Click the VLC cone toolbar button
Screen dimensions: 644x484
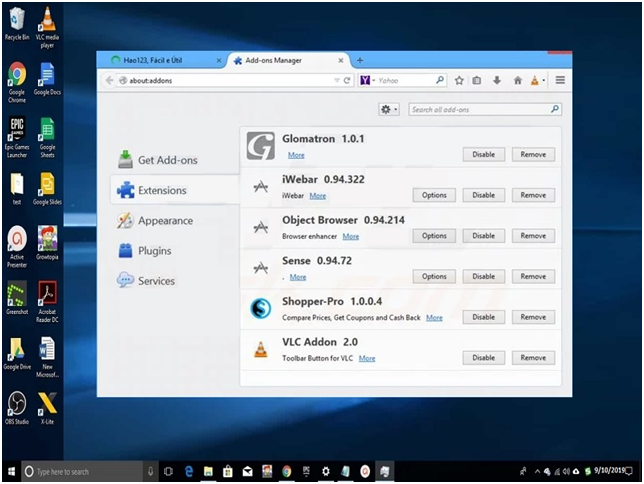pyautogui.click(x=534, y=81)
